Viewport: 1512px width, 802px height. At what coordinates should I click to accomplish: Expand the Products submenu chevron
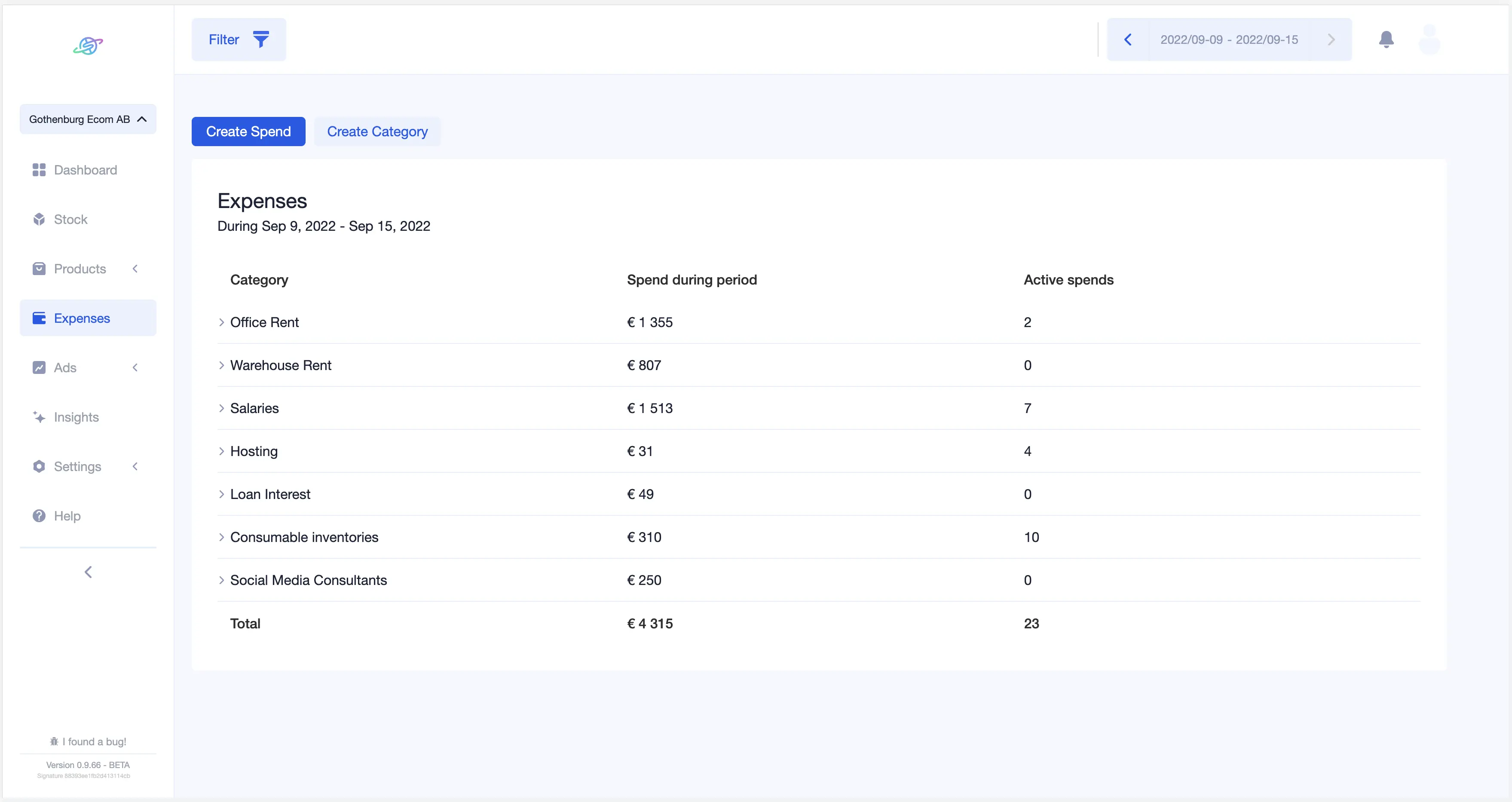(x=135, y=268)
